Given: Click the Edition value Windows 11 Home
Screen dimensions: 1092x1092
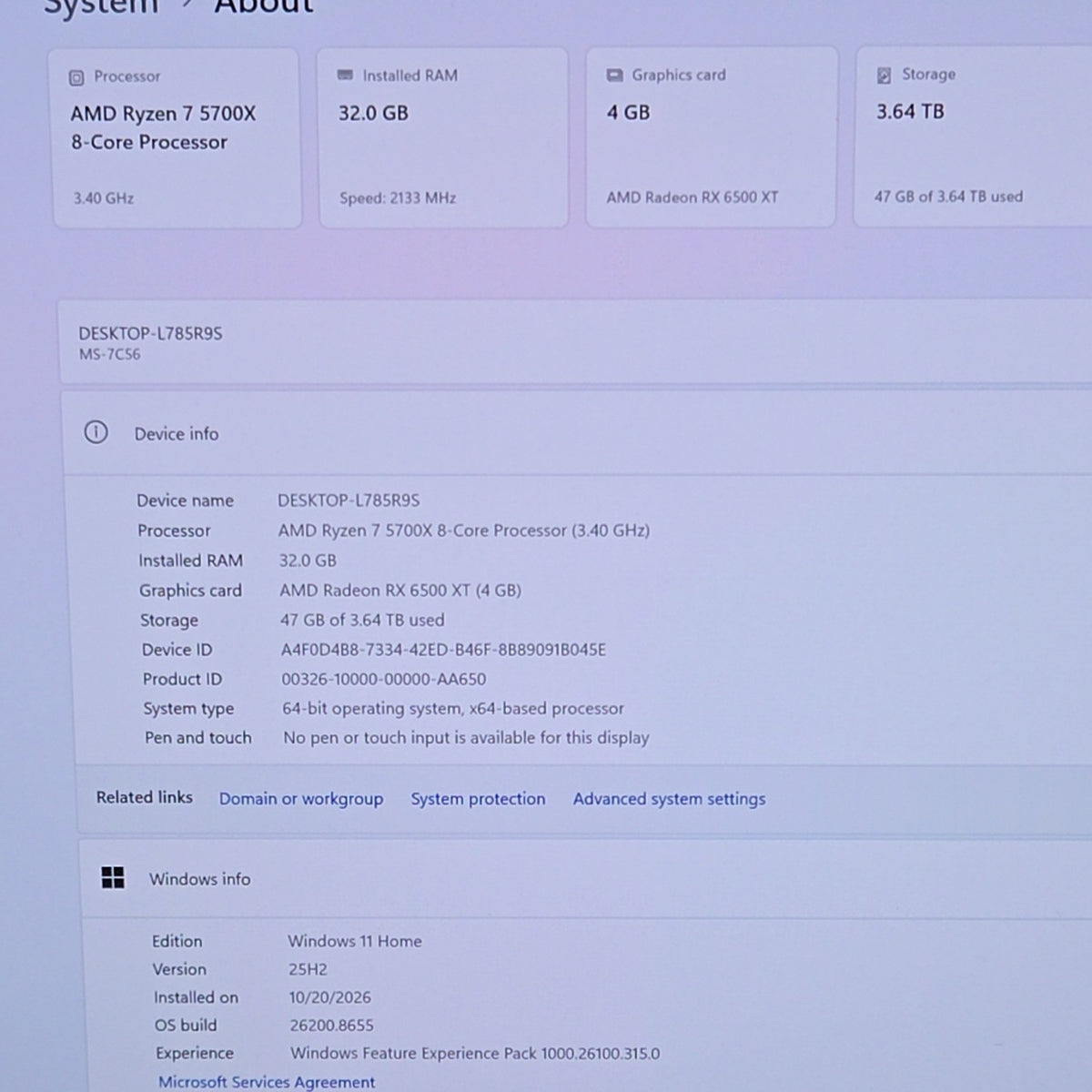Looking at the screenshot, I should [x=355, y=941].
